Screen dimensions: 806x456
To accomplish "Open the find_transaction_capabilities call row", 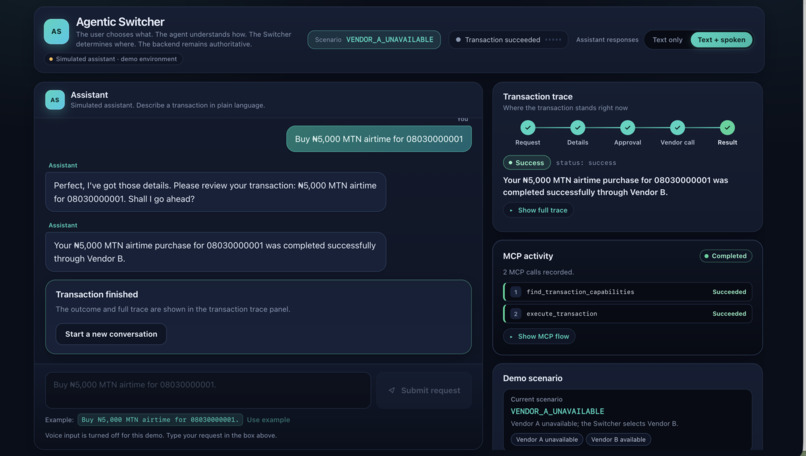I will coord(627,292).
